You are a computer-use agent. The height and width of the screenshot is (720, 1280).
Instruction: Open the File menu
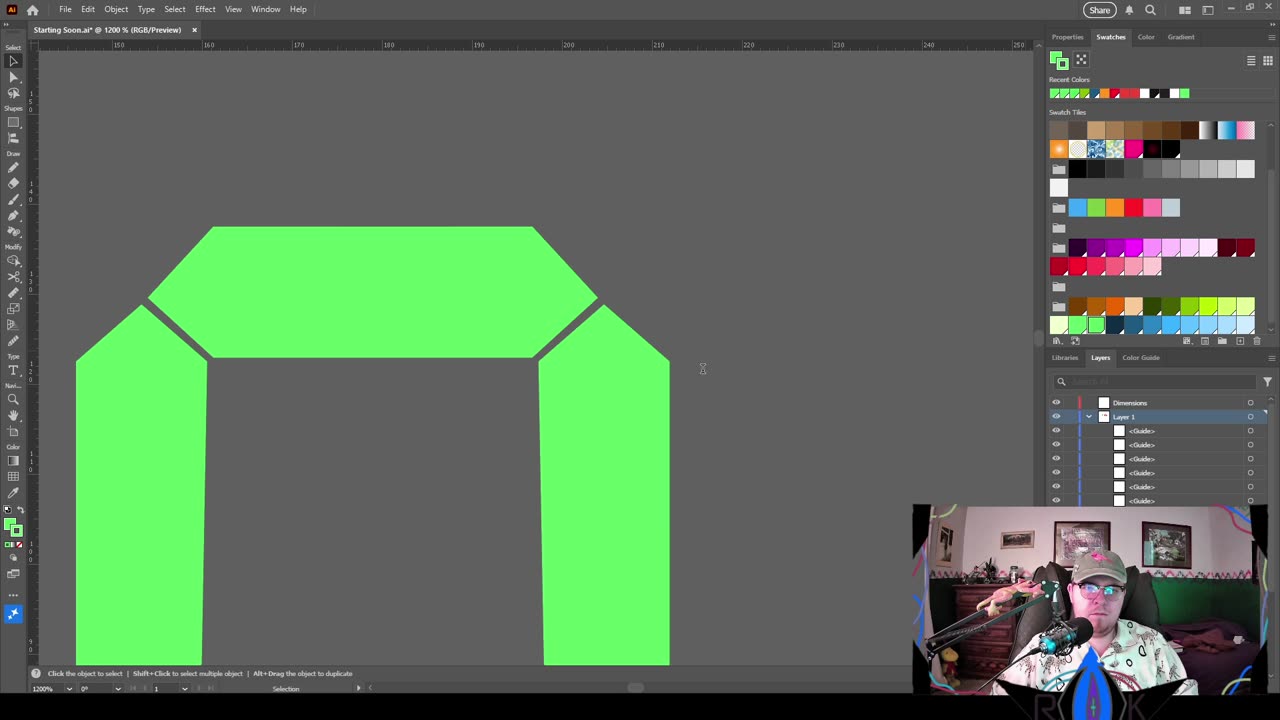[x=65, y=10]
